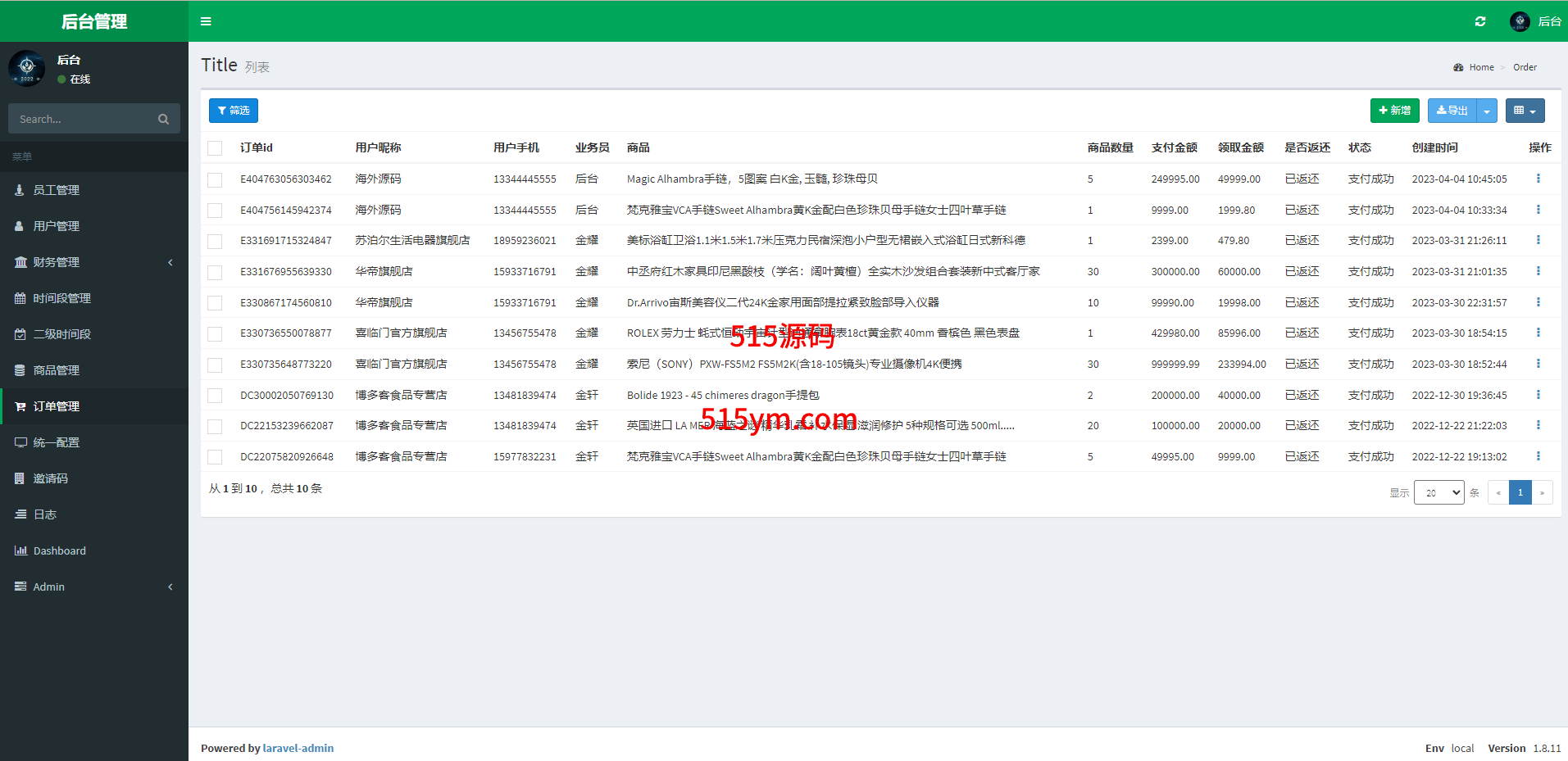This screenshot has height=761, width=1568.
Task: Expand the 财务管理 sidebar menu
Action: pos(57,262)
